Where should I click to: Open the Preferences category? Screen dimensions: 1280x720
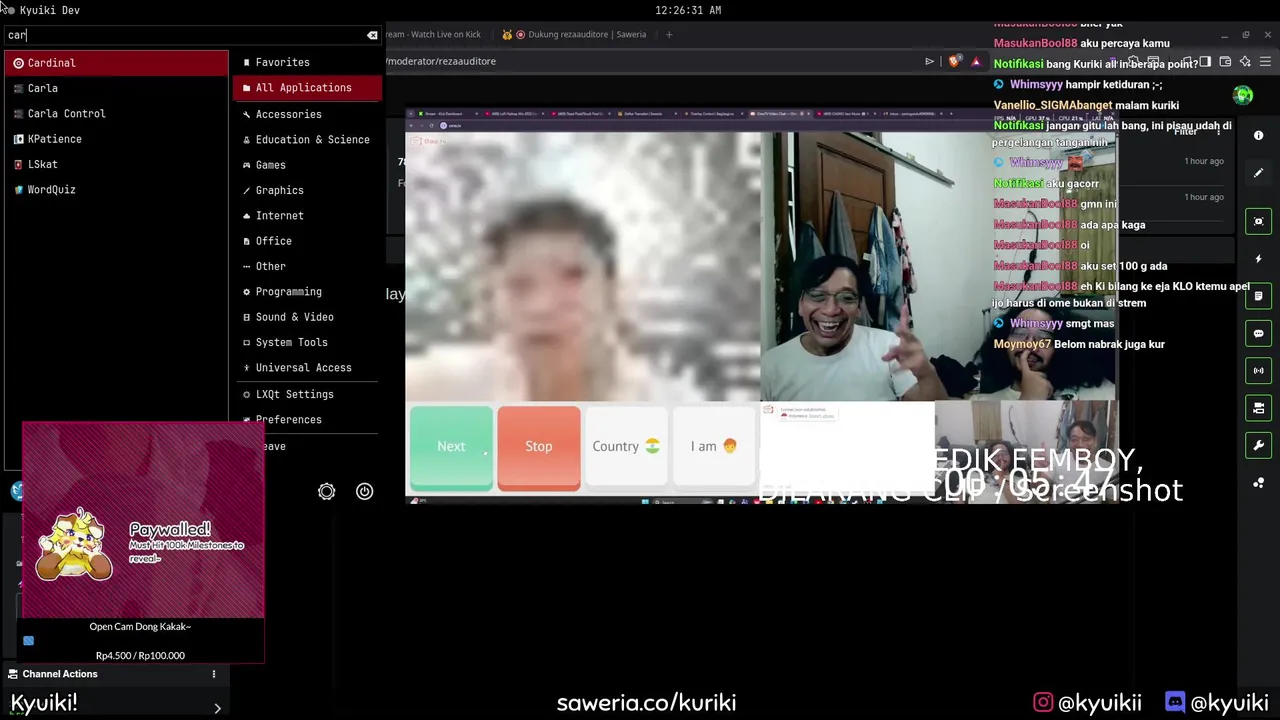point(307,419)
